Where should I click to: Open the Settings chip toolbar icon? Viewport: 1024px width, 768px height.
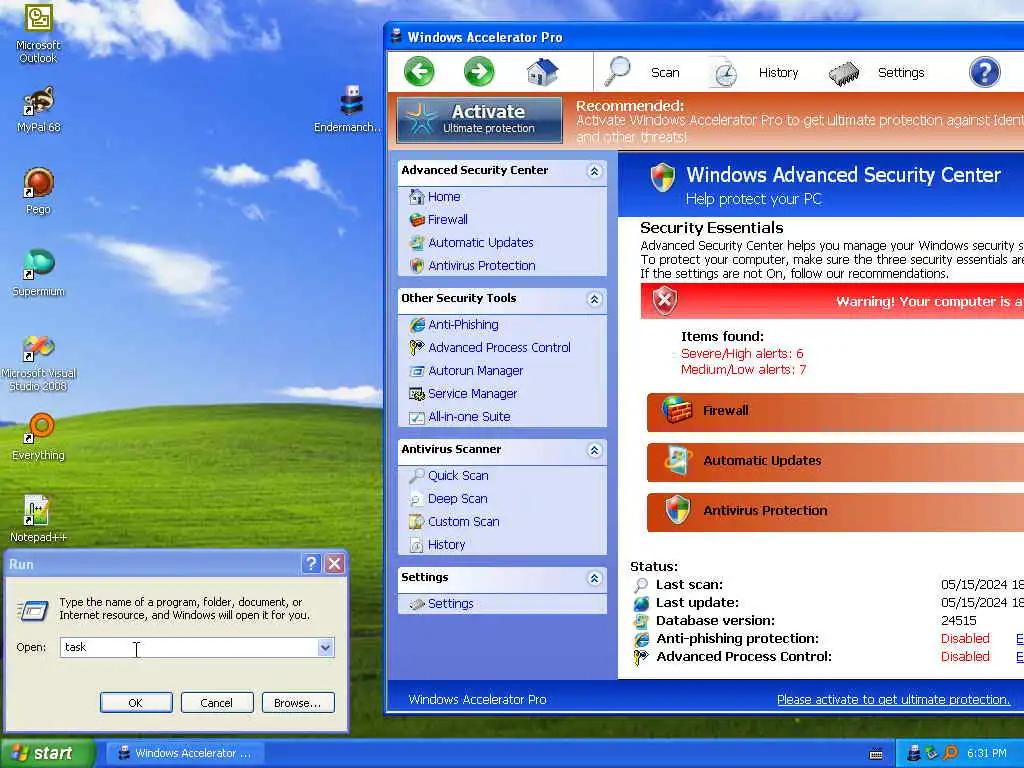pos(844,73)
